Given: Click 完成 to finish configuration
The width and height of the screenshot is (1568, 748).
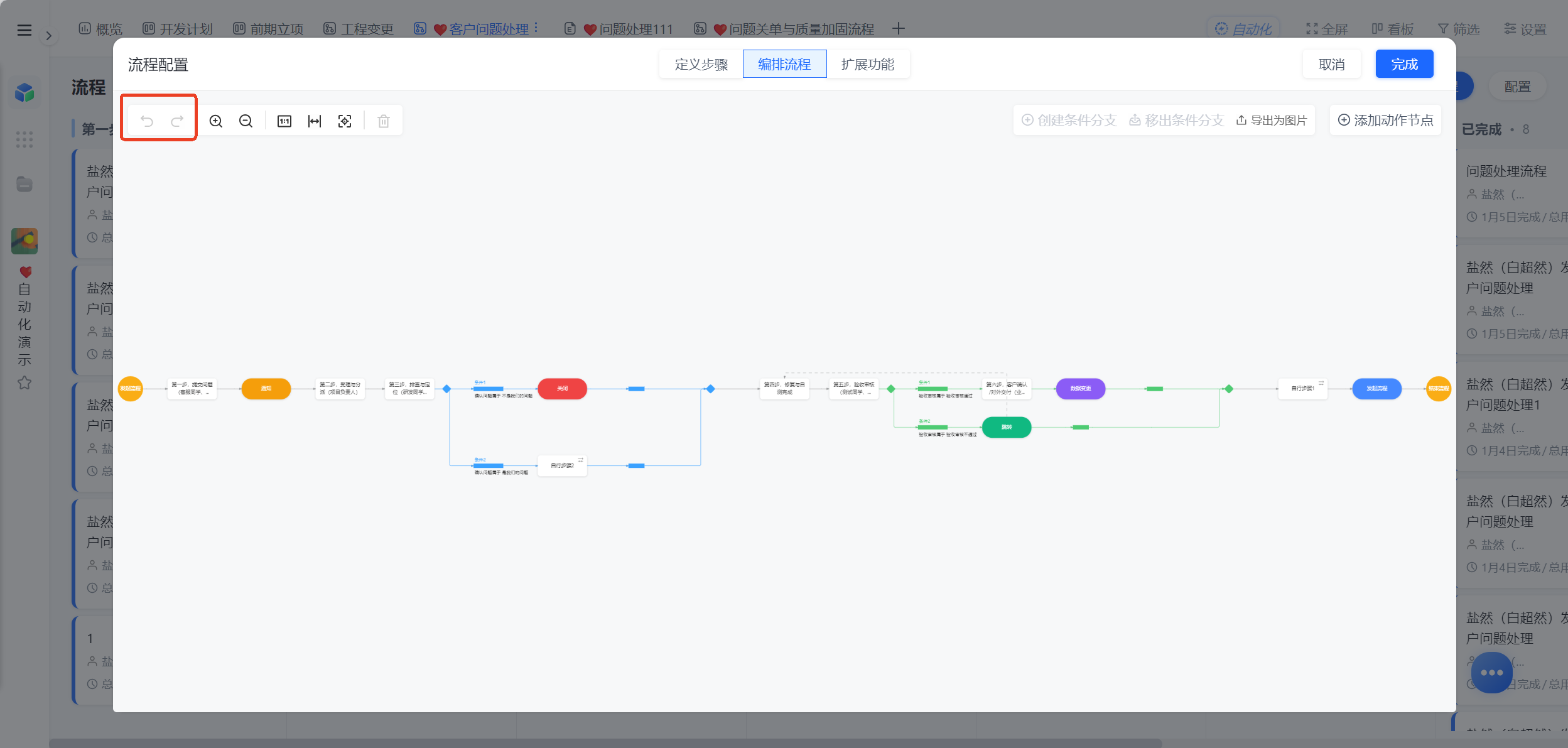Looking at the screenshot, I should tap(1405, 64).
